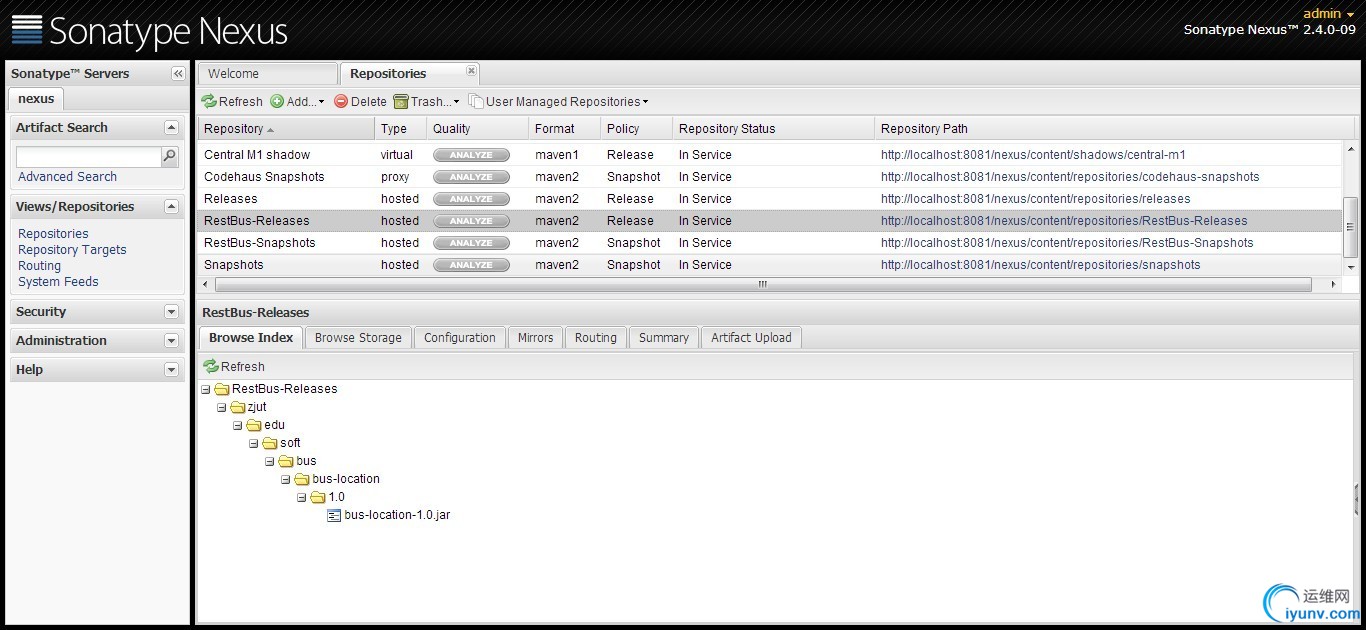Open the Mirrors tab

click(535, 338)
